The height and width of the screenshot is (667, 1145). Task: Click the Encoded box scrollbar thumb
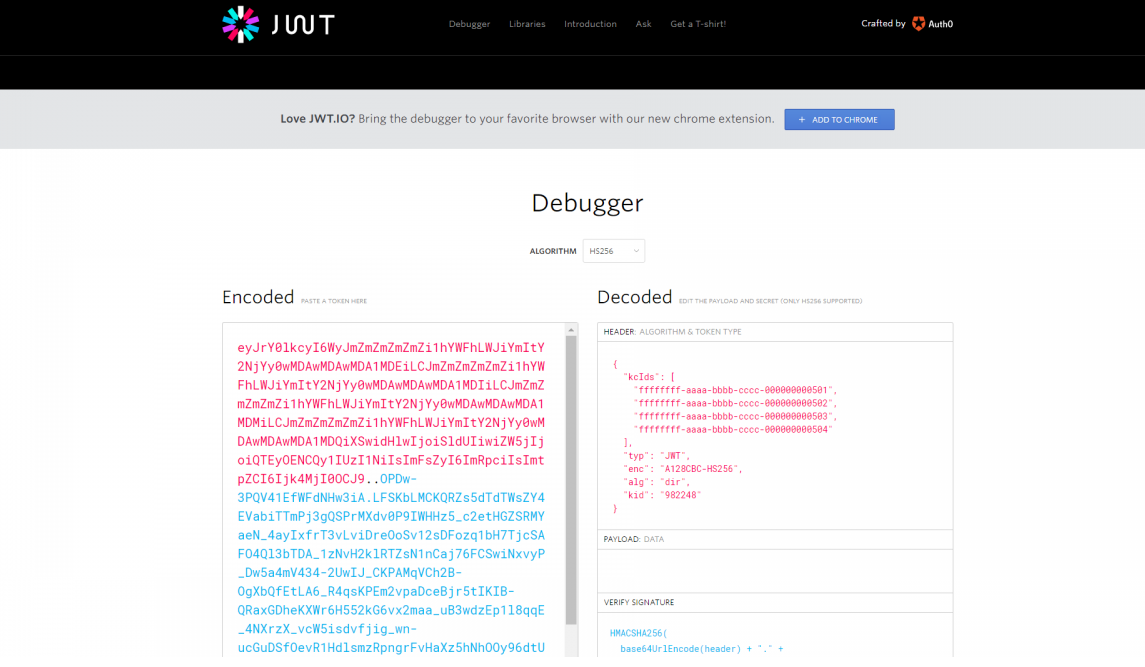(571, 480)
